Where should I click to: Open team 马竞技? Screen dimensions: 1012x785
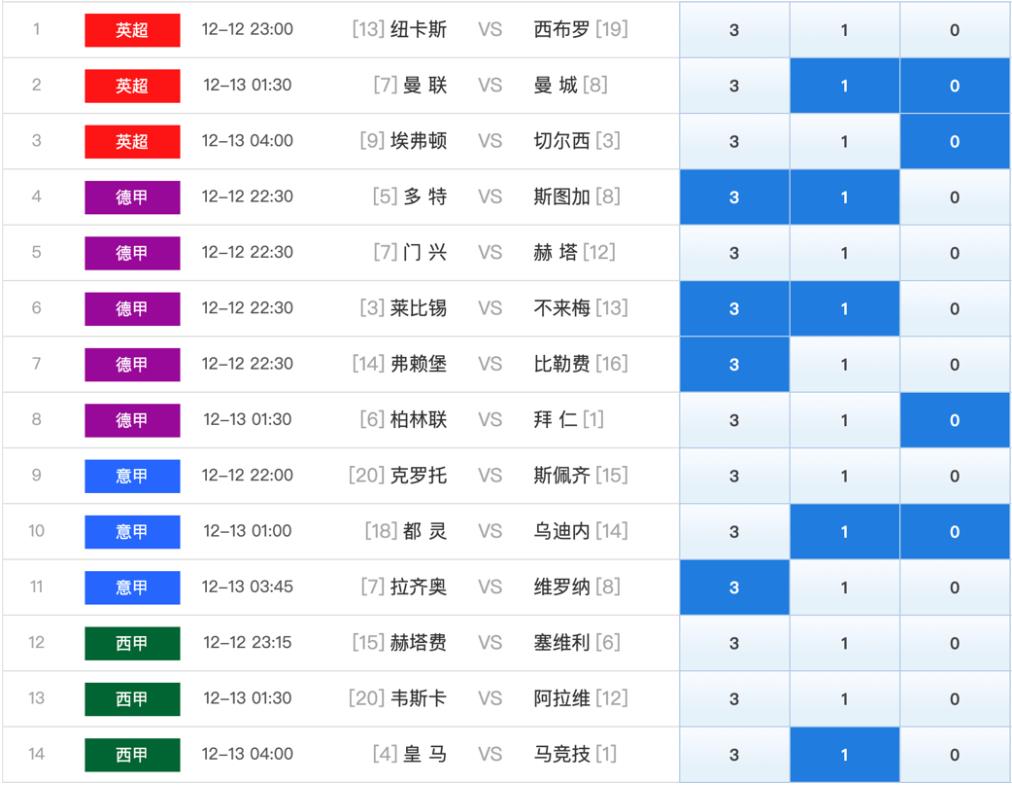pos(562,754)
